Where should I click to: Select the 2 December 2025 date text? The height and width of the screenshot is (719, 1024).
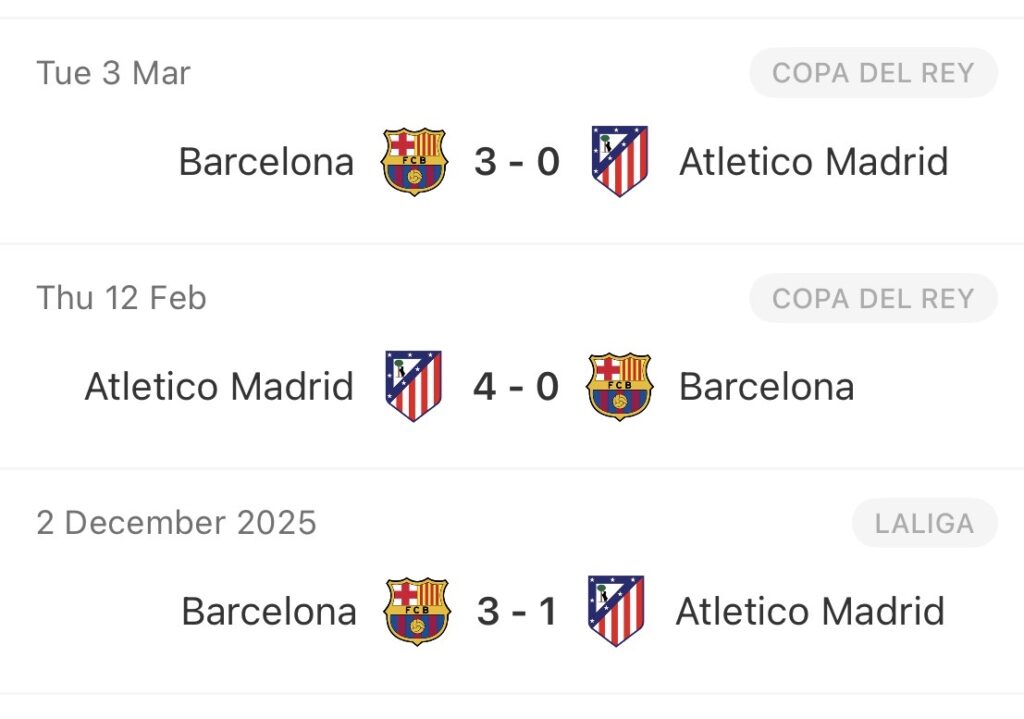point(176,522)
